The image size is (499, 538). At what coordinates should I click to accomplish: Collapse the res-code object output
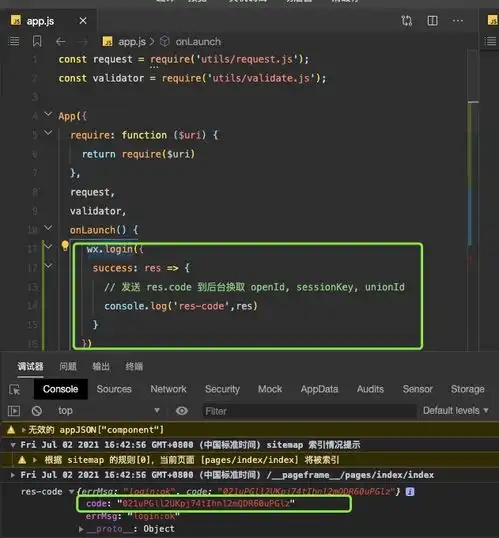tap(71, 492)
